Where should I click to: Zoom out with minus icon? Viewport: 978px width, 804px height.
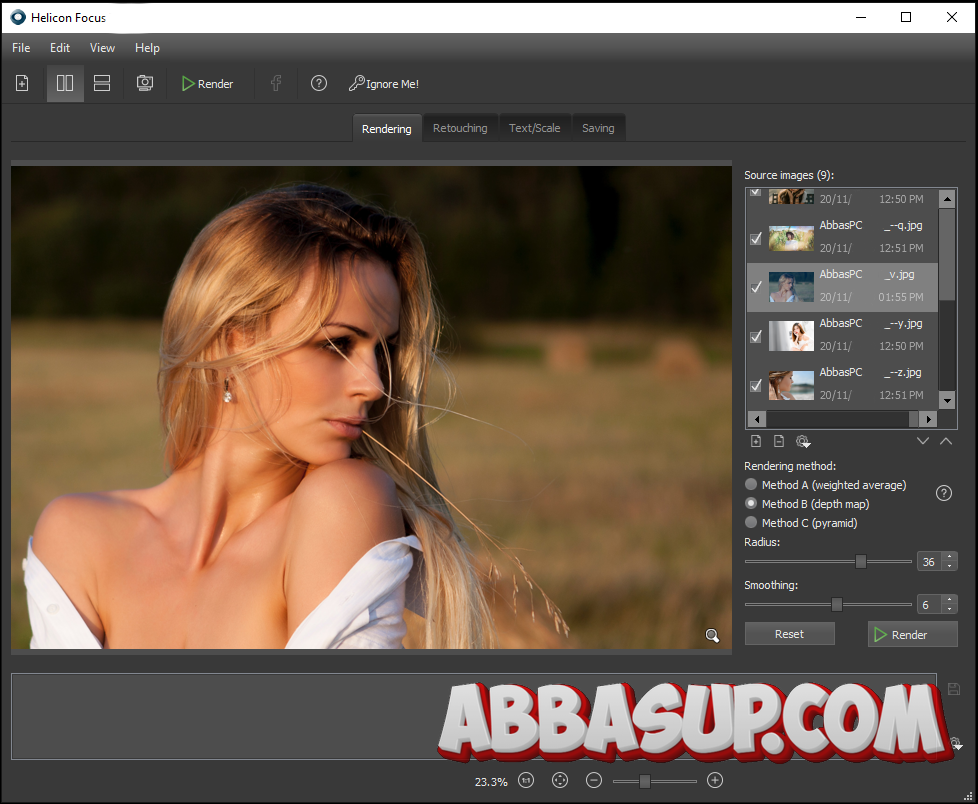[x=594, y=780]
